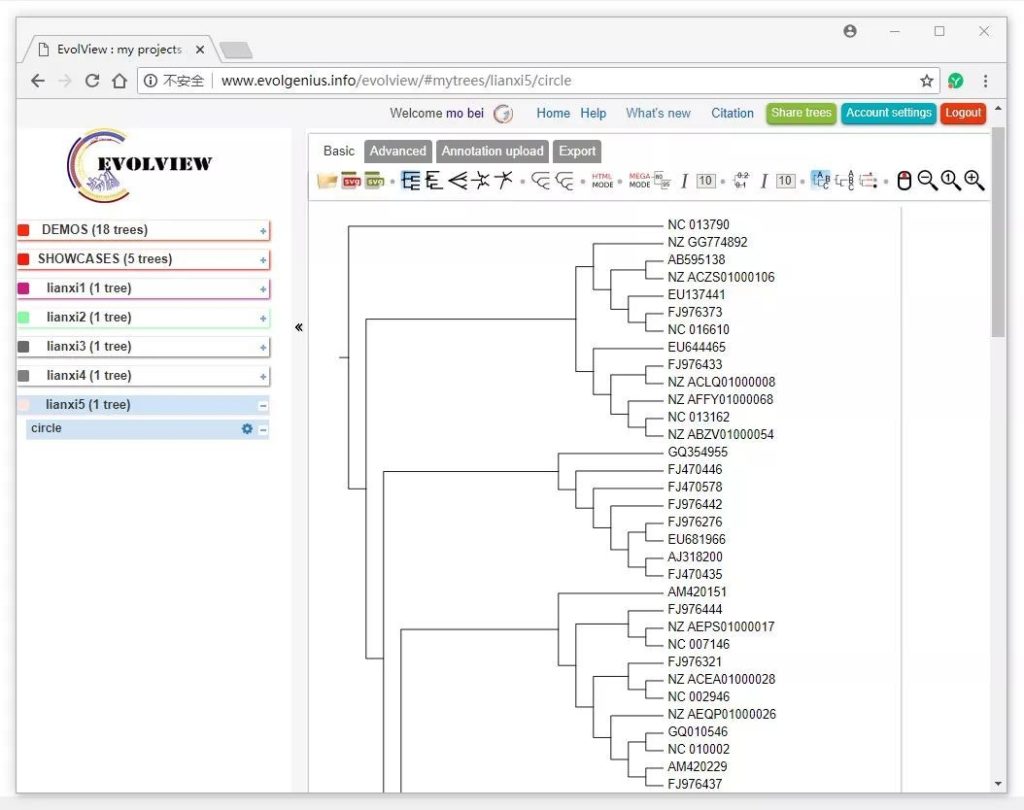Click the Share trees button
1024x810 pixels.
[800, 113]
